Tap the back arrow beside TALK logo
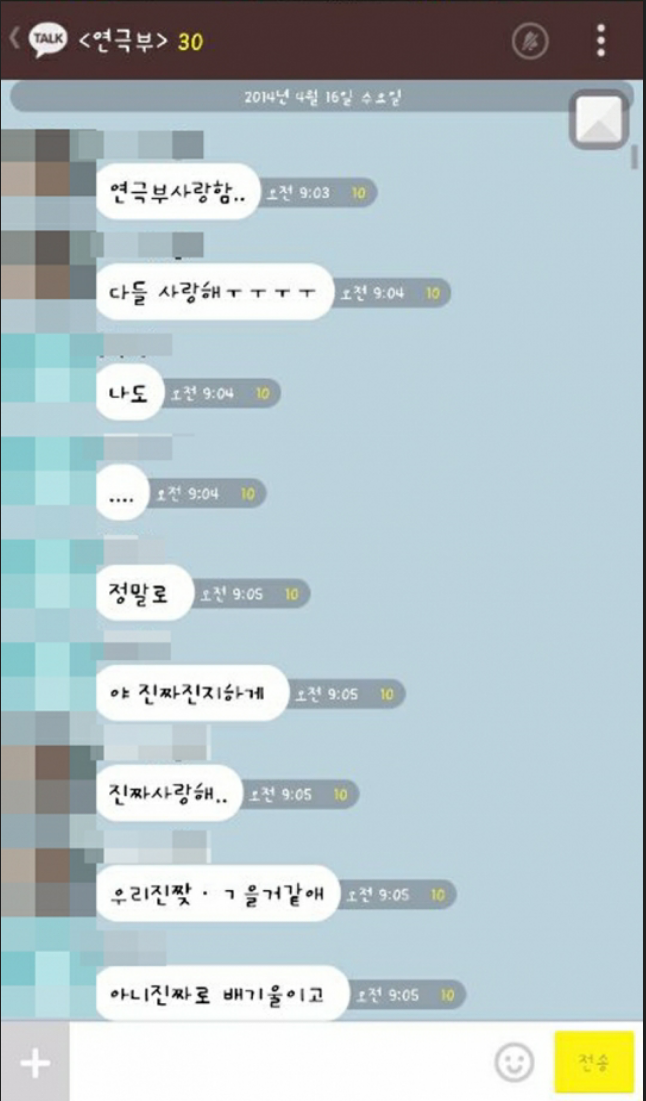This screenshot has width=646, height=1101. [x=13, y=39]
